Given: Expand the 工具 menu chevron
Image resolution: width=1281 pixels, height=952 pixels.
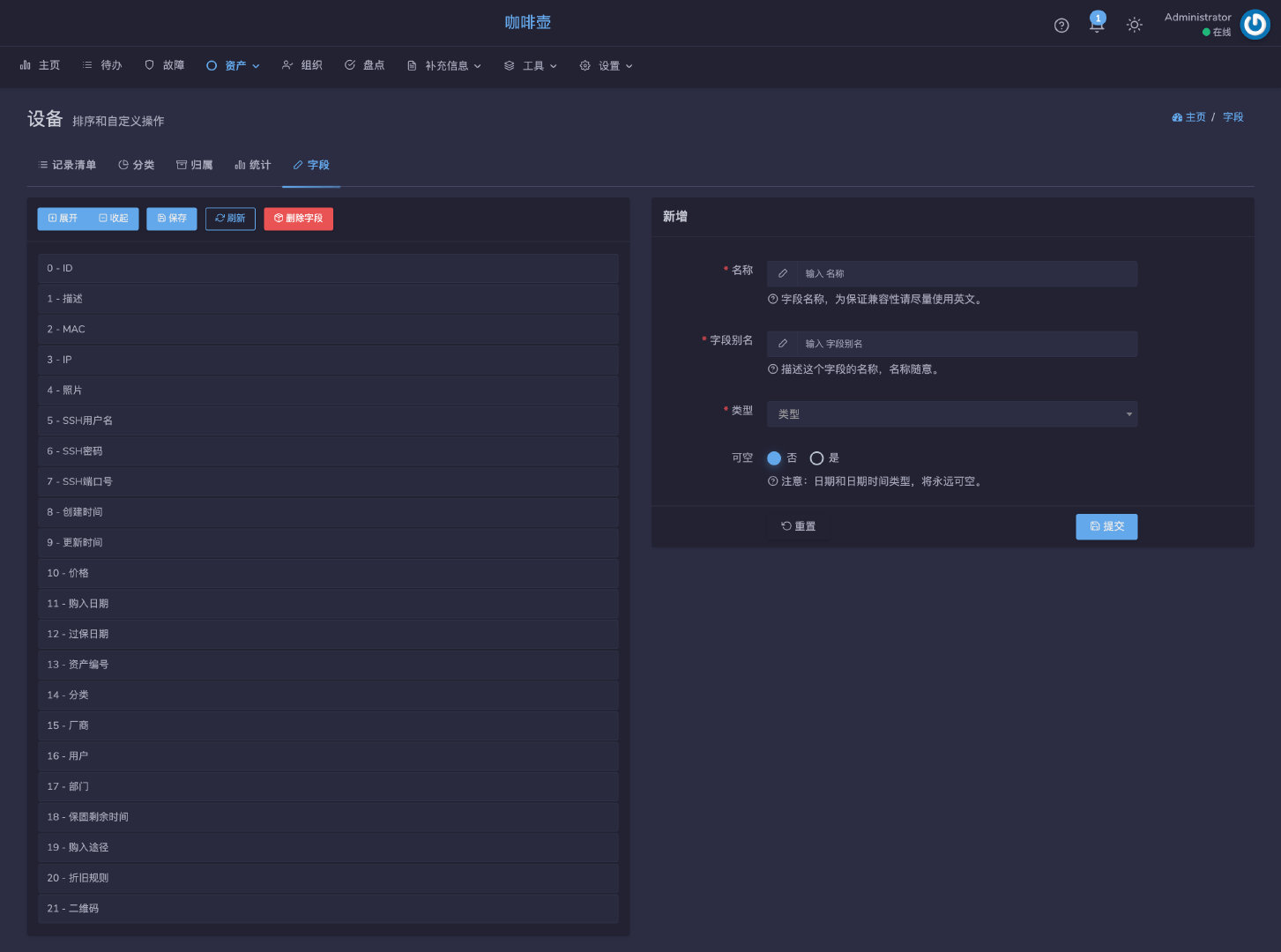Looking at the screenshot, I should [554, 66].
